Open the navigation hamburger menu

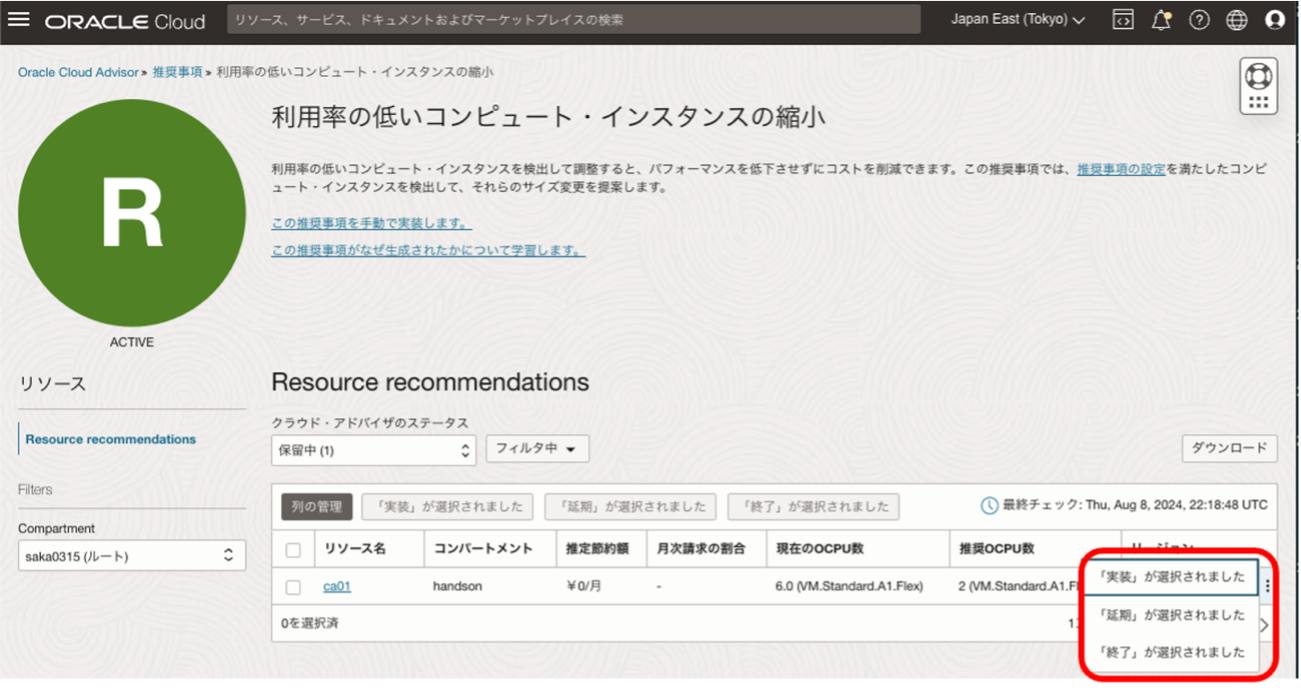tap(20, 18)
